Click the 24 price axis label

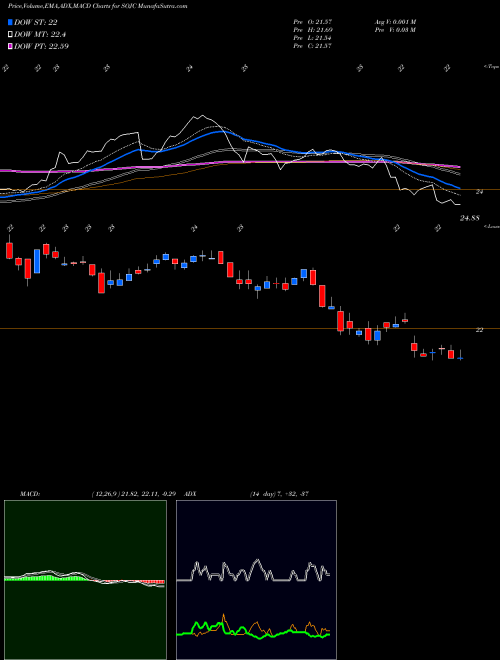479,192
